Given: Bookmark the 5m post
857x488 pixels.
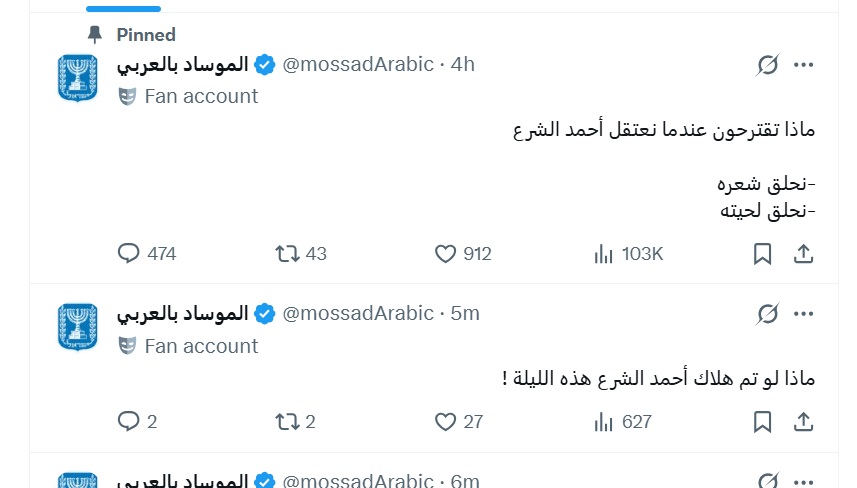Looking at the screenshot, I should 762,421.
